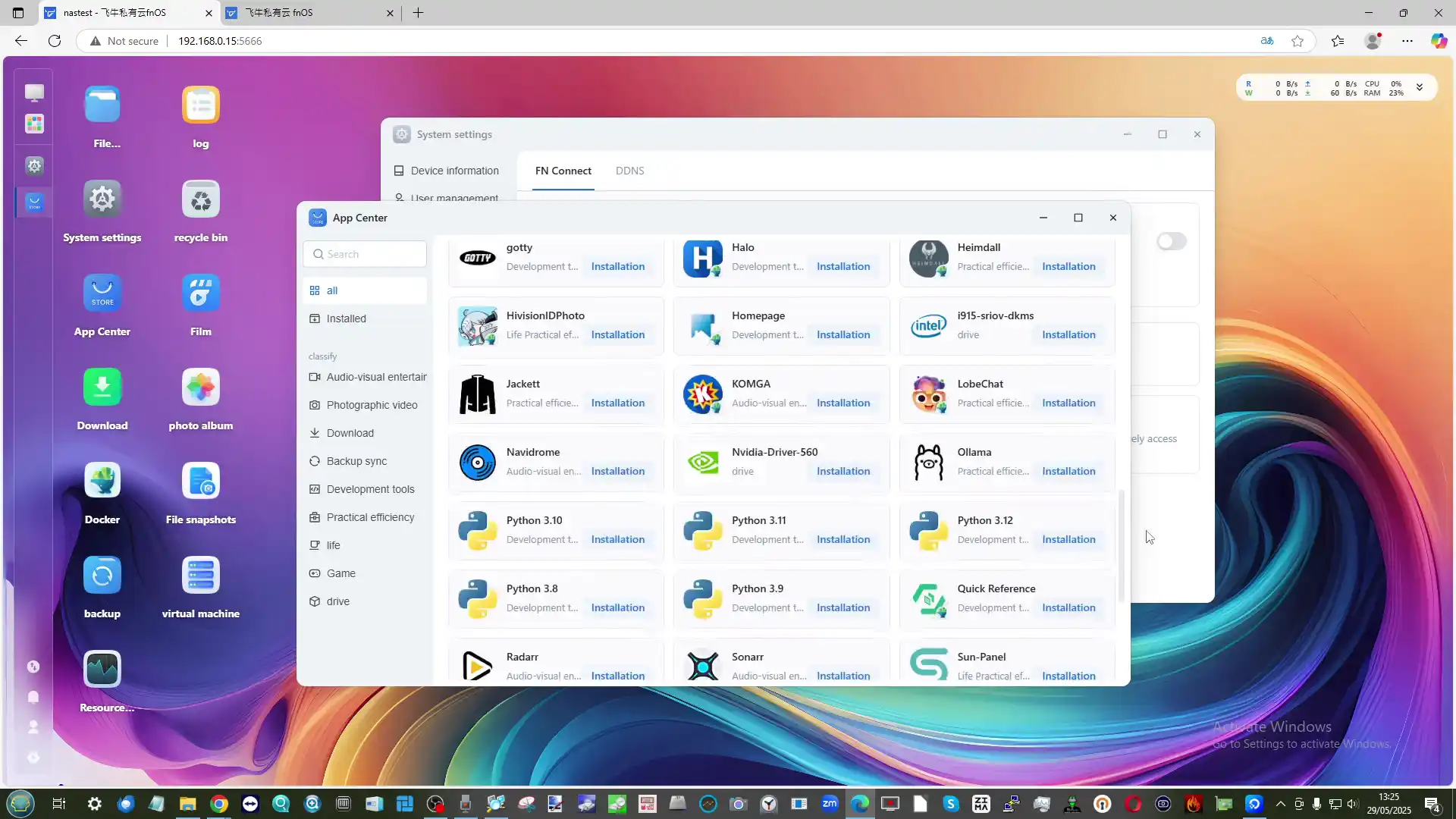Click the LobeChat app icon

click(928, 394)
